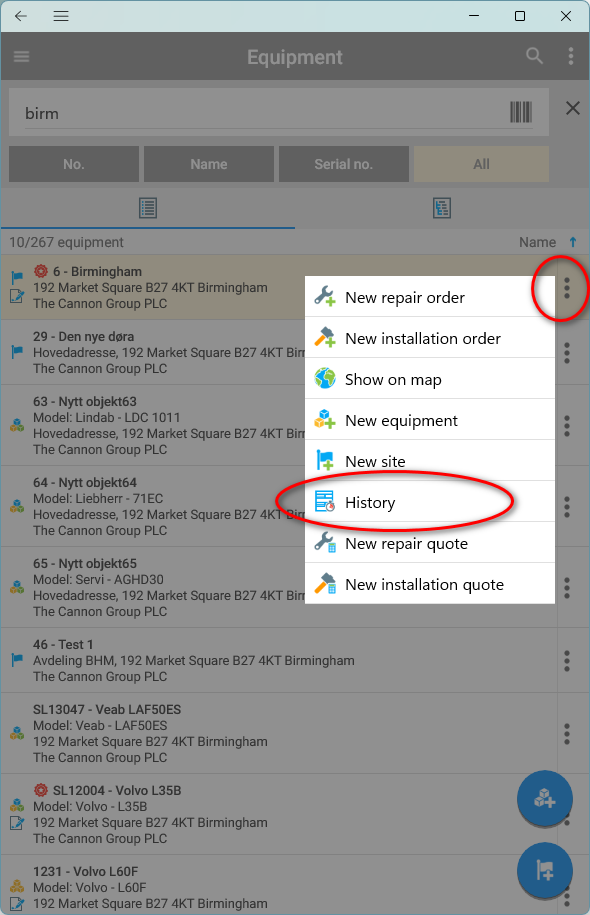Select the Serial no. search filter
This screenshot has height=915, width=590.
(344, 164)
